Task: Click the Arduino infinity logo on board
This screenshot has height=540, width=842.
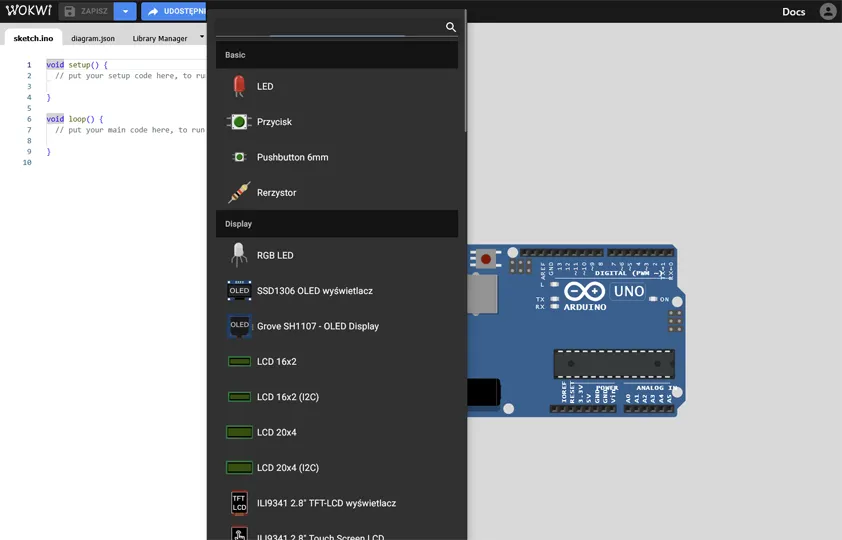Action: pyautogui.click(x=584, y=291)
